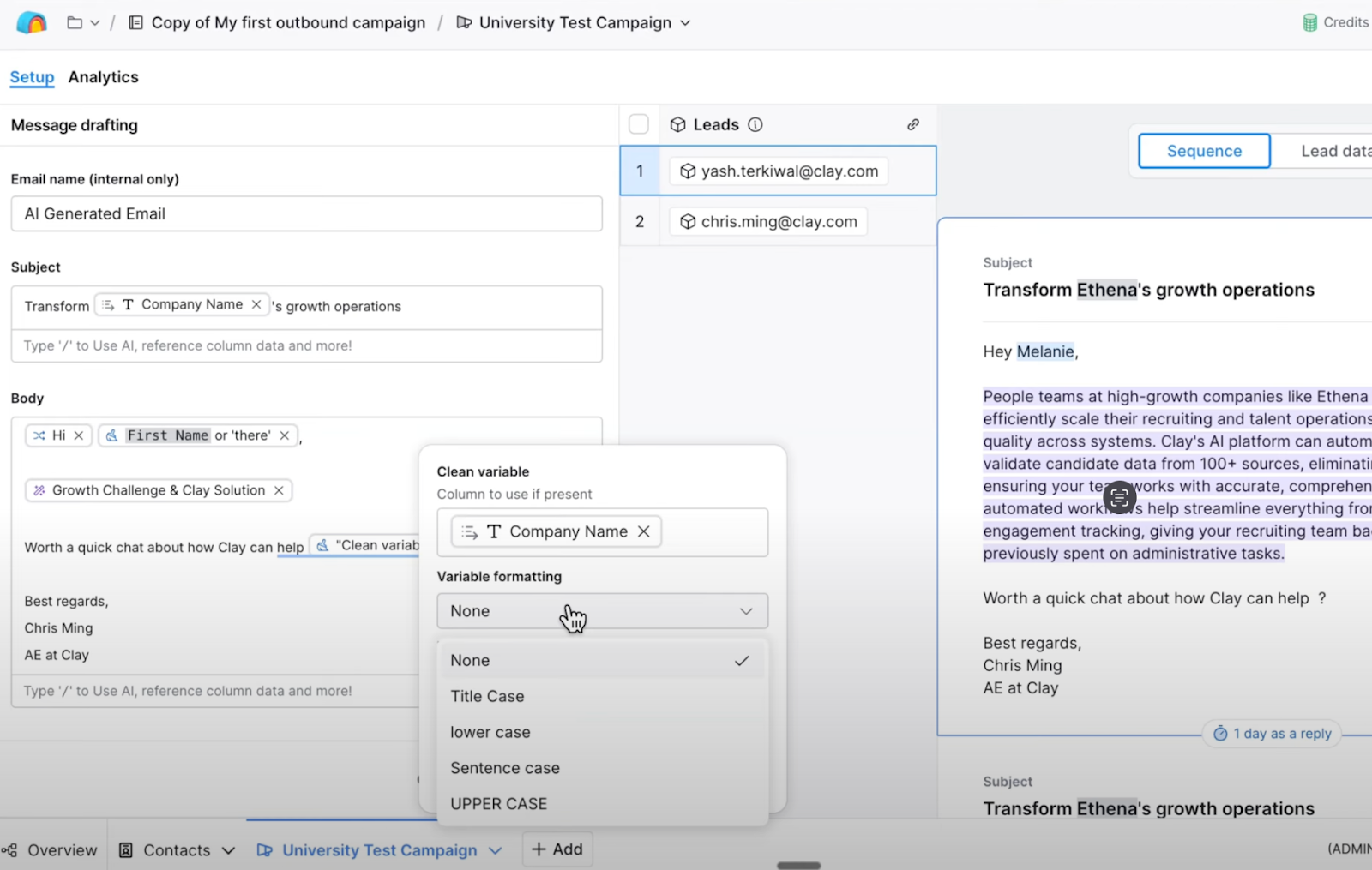Remove Company Name chip from Subject

[x=256, y=304]
